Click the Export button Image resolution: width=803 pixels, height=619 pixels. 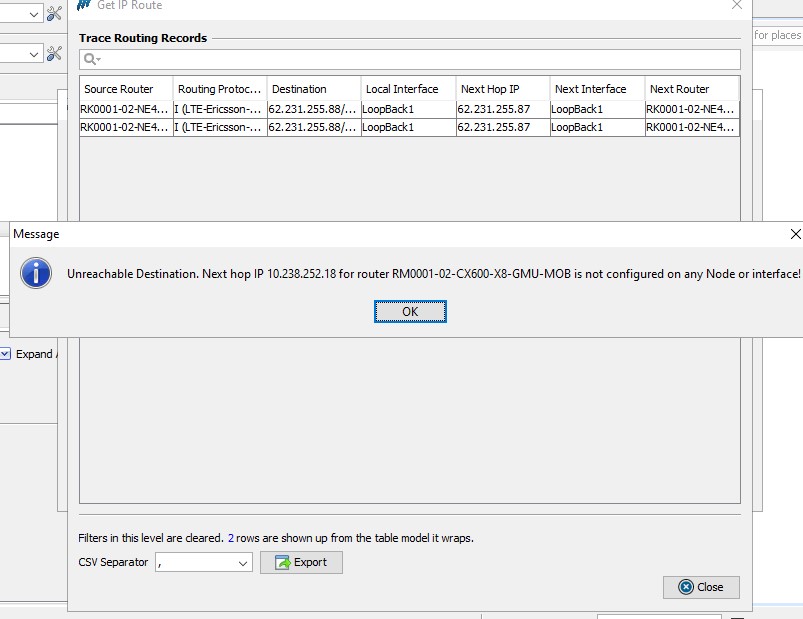coord(301,562)
